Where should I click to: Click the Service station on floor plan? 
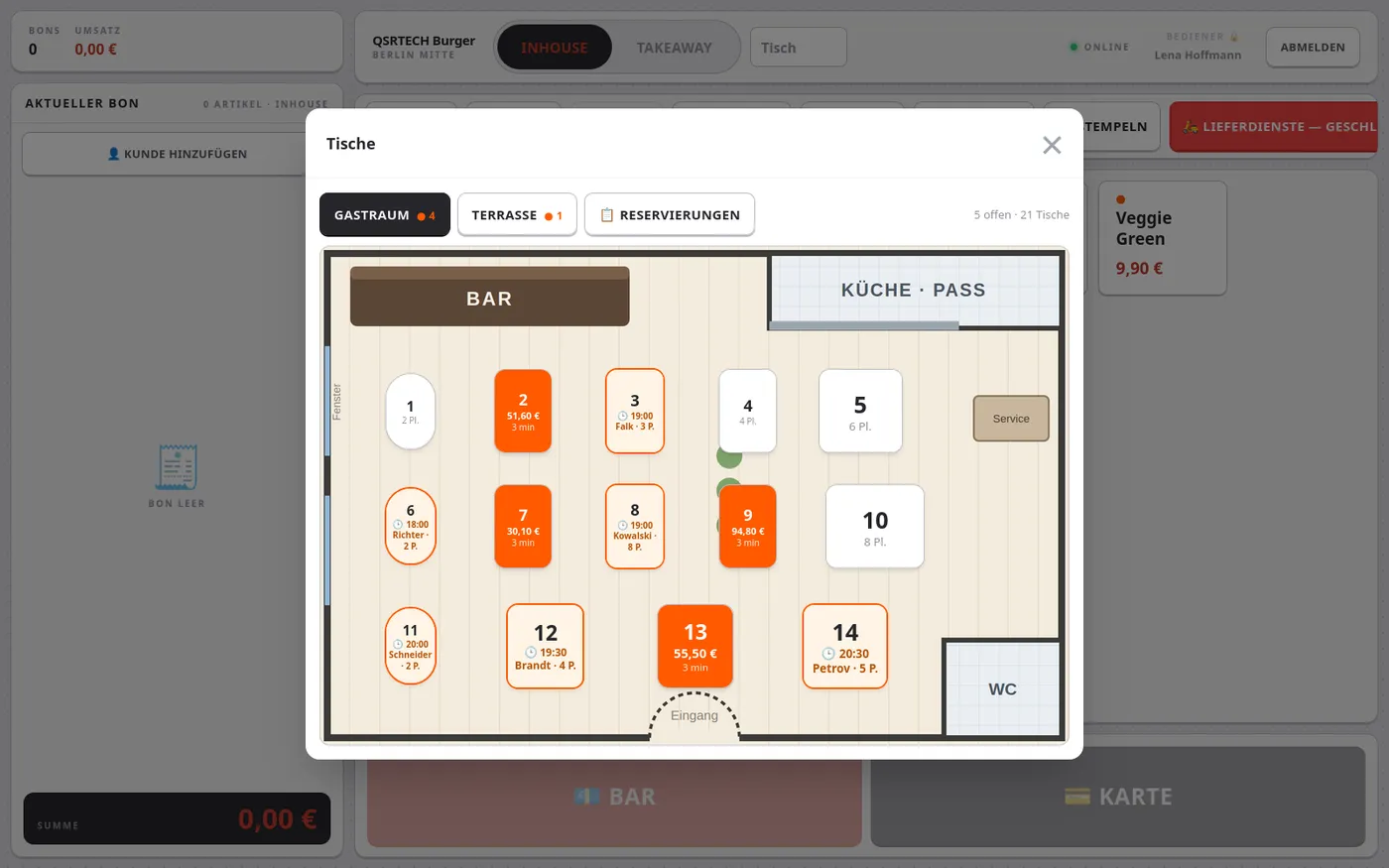[1011, 419]
